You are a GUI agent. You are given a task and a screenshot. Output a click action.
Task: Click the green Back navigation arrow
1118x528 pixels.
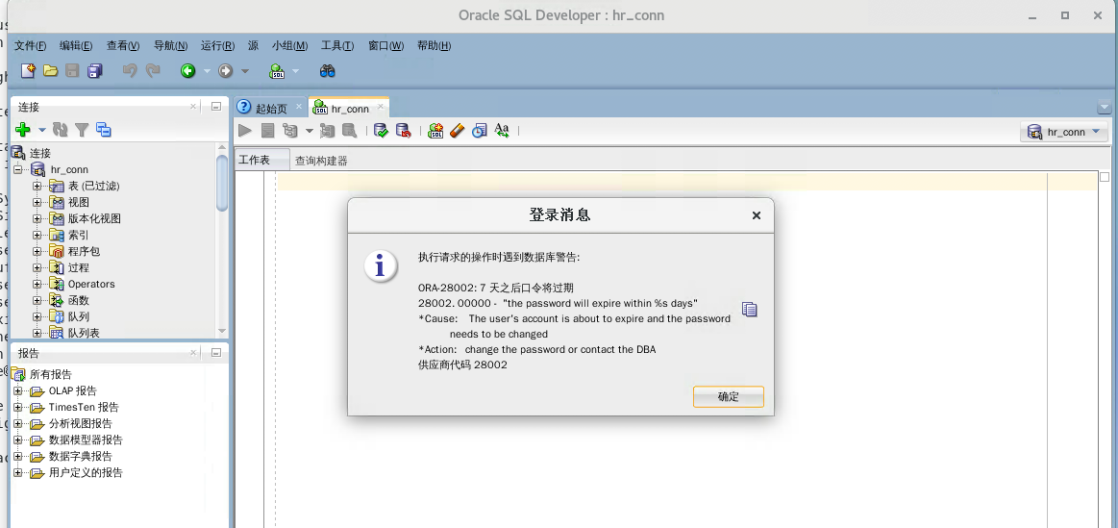point(188,71)
